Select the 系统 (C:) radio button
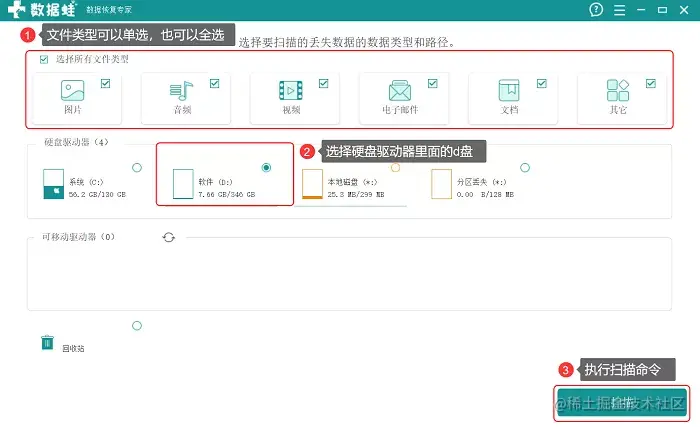Viewport: 700px width, 427px height. click(137, 167)
